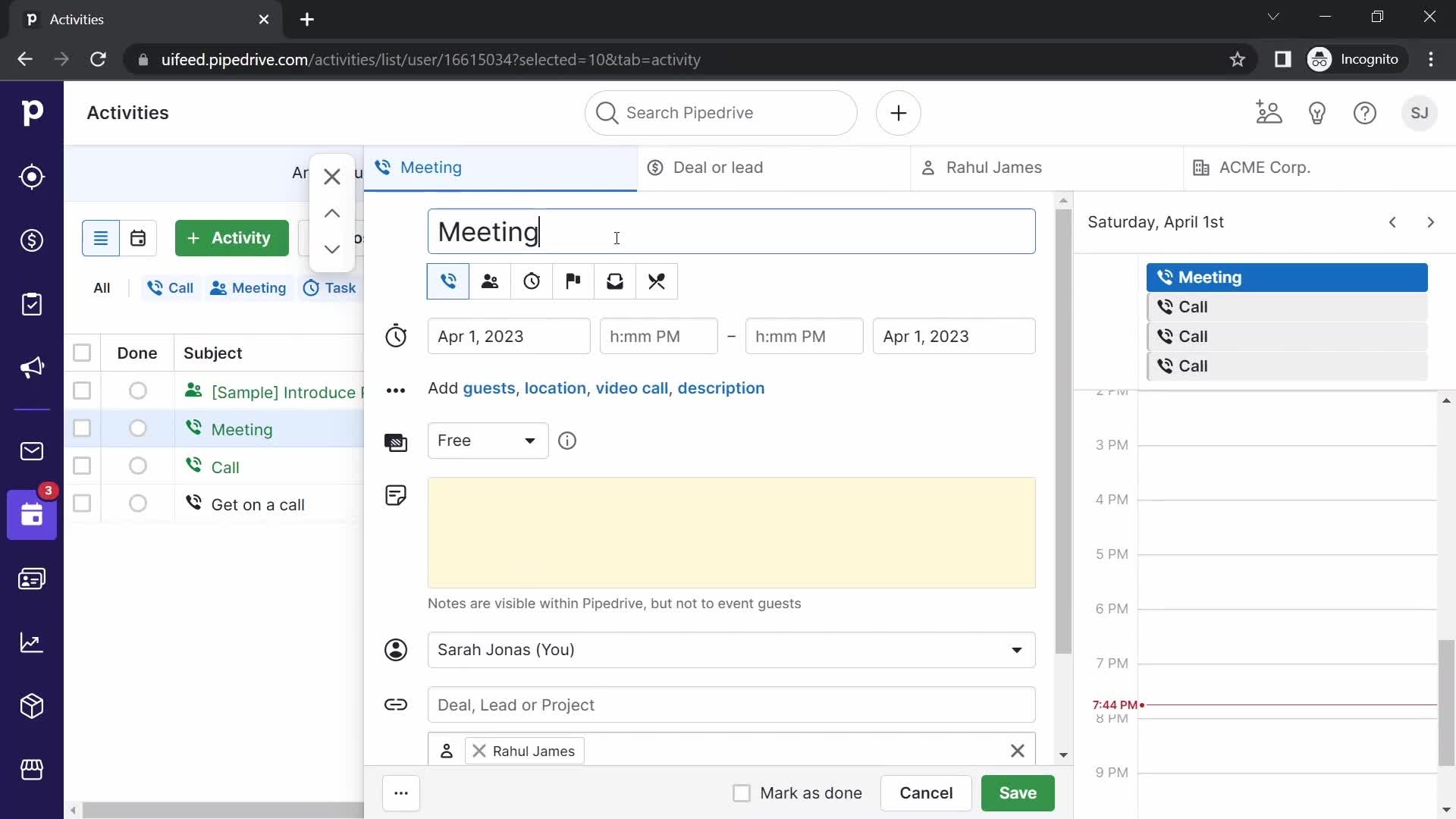Open Products box icon in sidebar
Viewport: 1456px width, 819px height.
tap(32, 706)
